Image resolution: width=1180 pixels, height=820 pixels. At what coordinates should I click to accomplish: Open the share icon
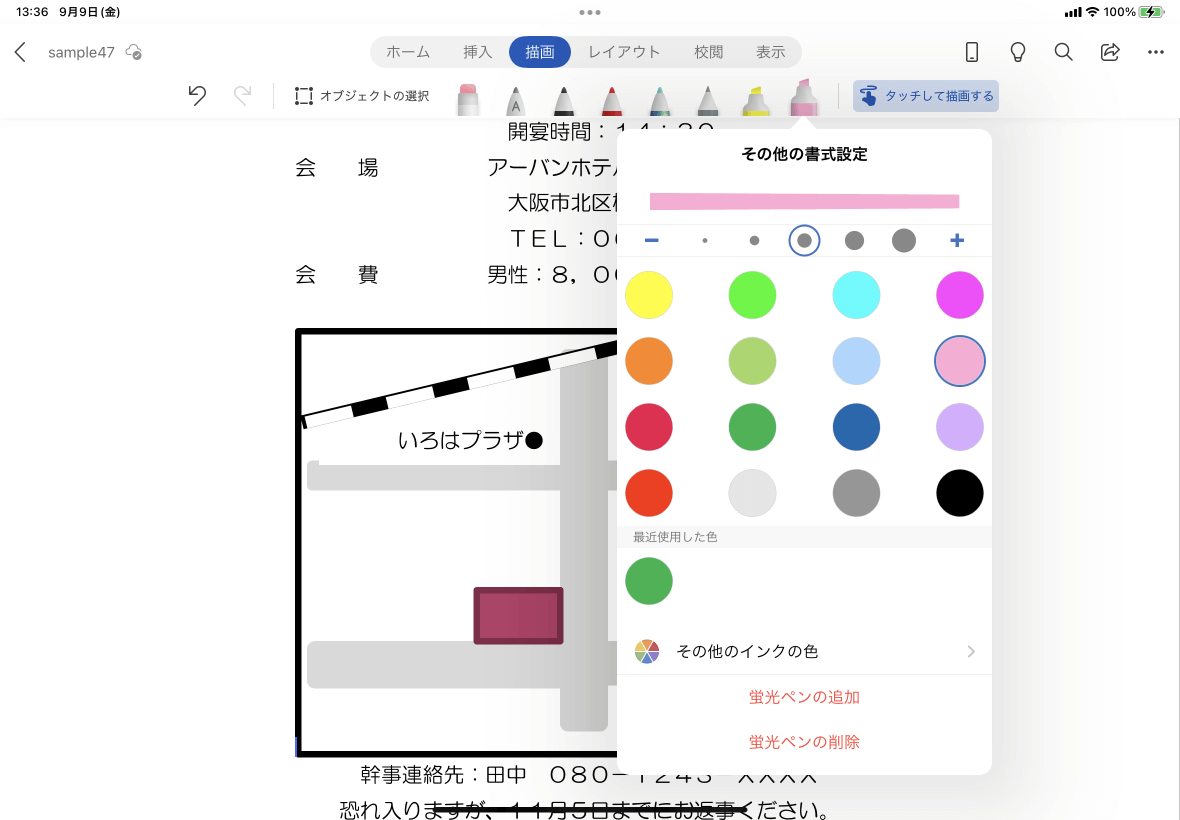point(1109,52)
